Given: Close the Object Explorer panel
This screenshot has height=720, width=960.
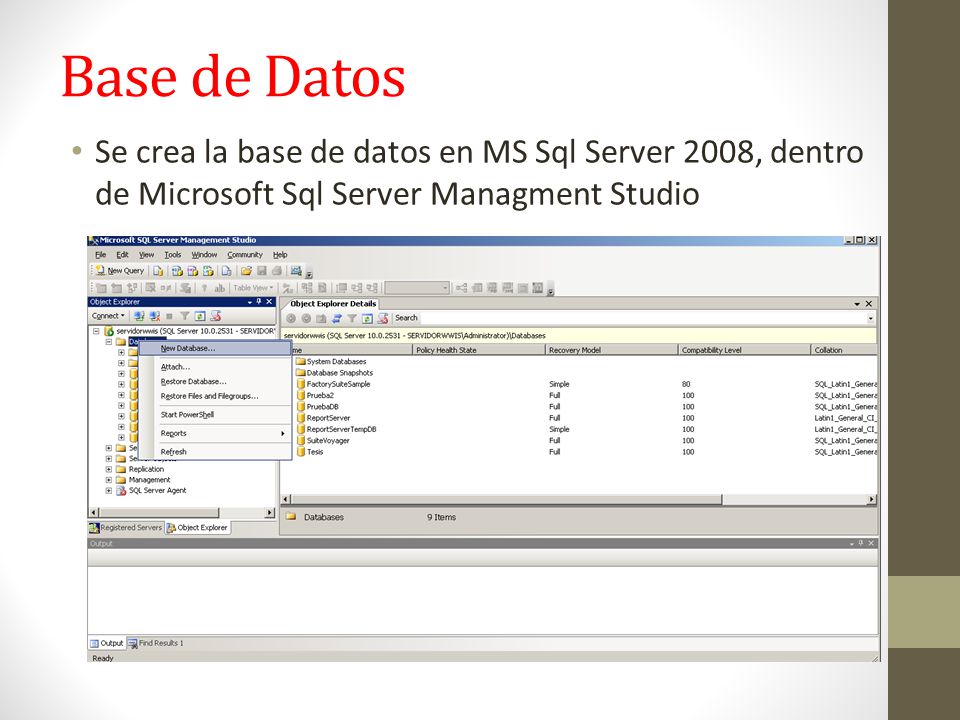Looking at the screenshot, I should [x=269, y=302].
